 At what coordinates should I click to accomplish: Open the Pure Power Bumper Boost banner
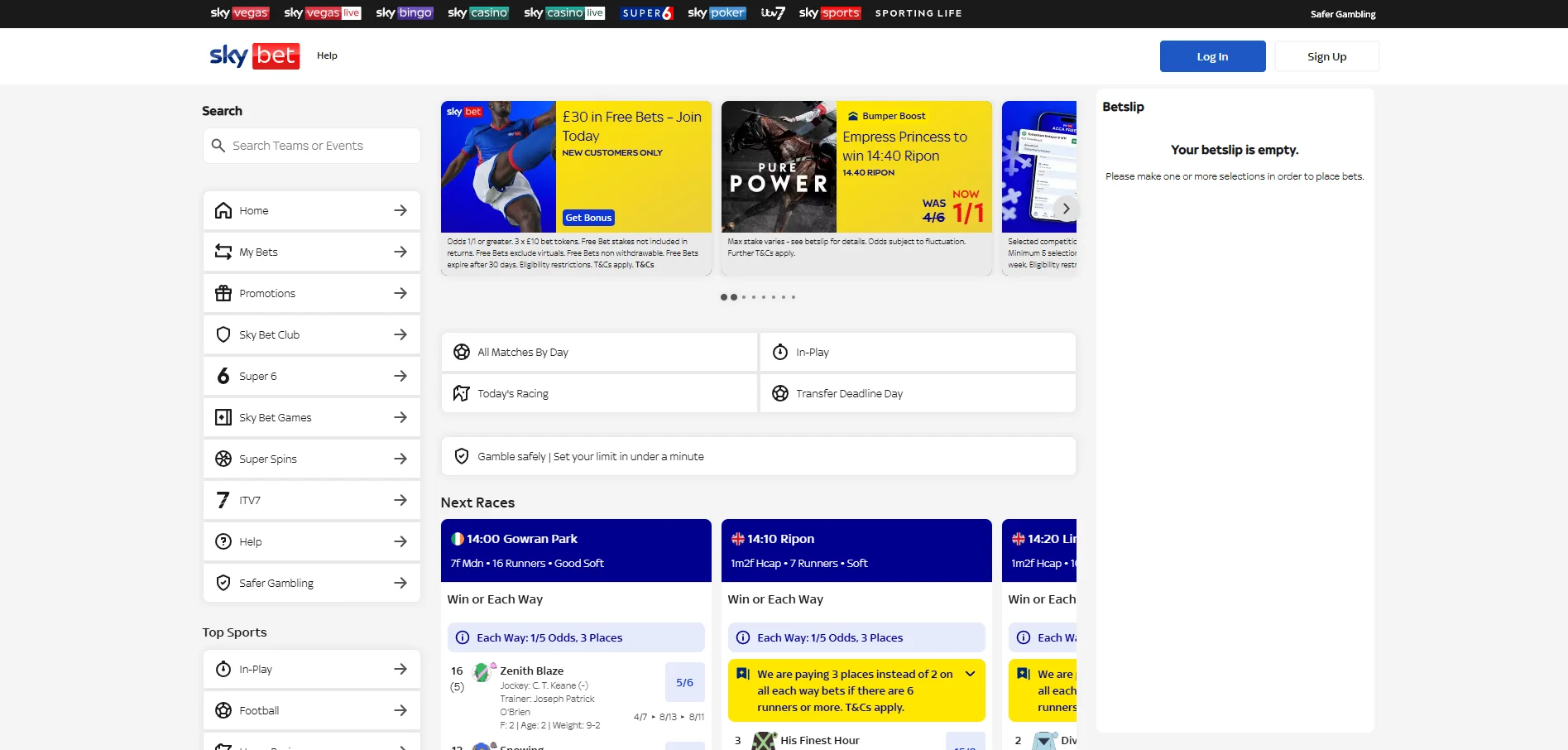[856, 166]
